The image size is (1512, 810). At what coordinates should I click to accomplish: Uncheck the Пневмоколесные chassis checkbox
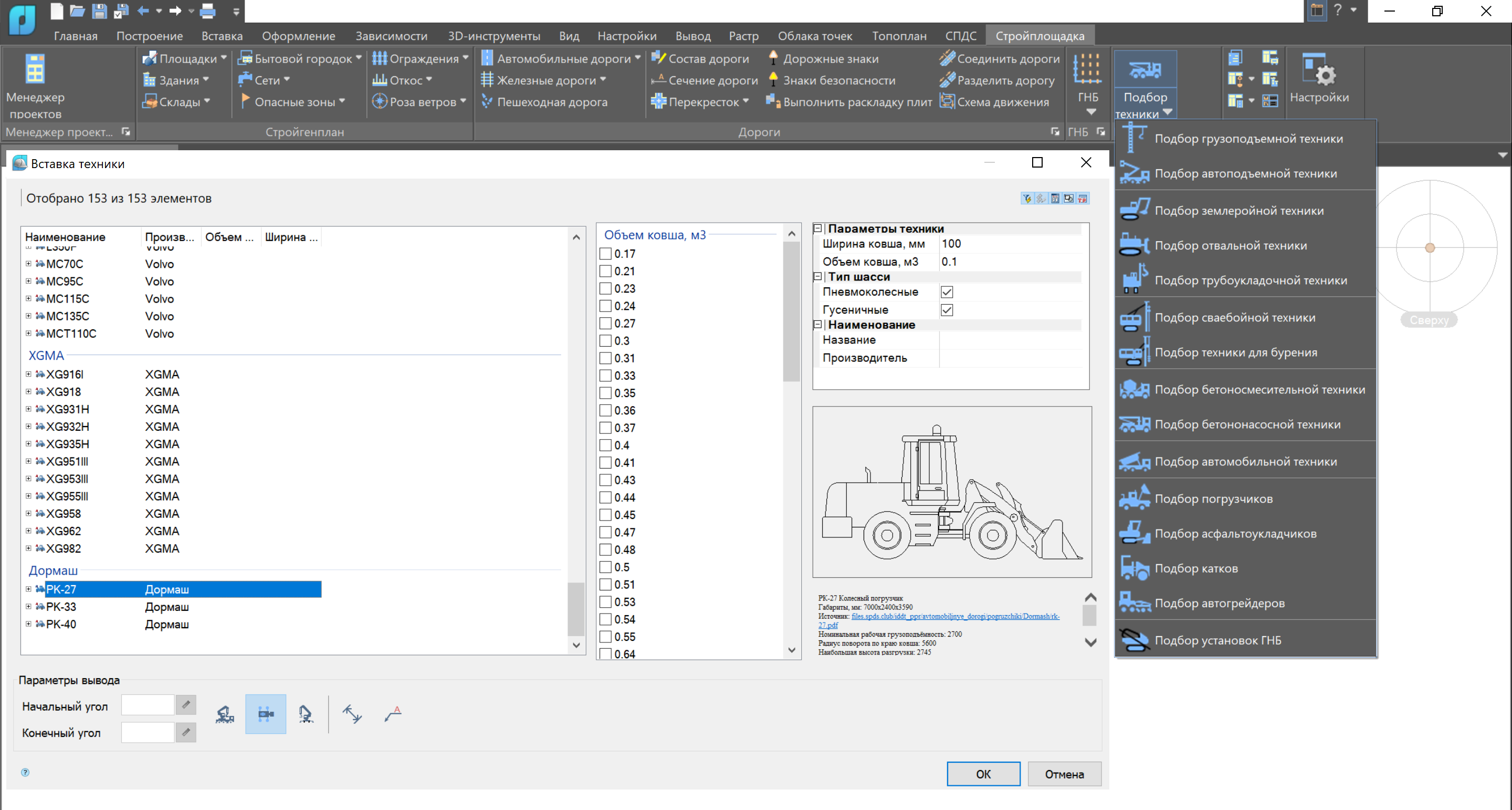coord(947,292)
